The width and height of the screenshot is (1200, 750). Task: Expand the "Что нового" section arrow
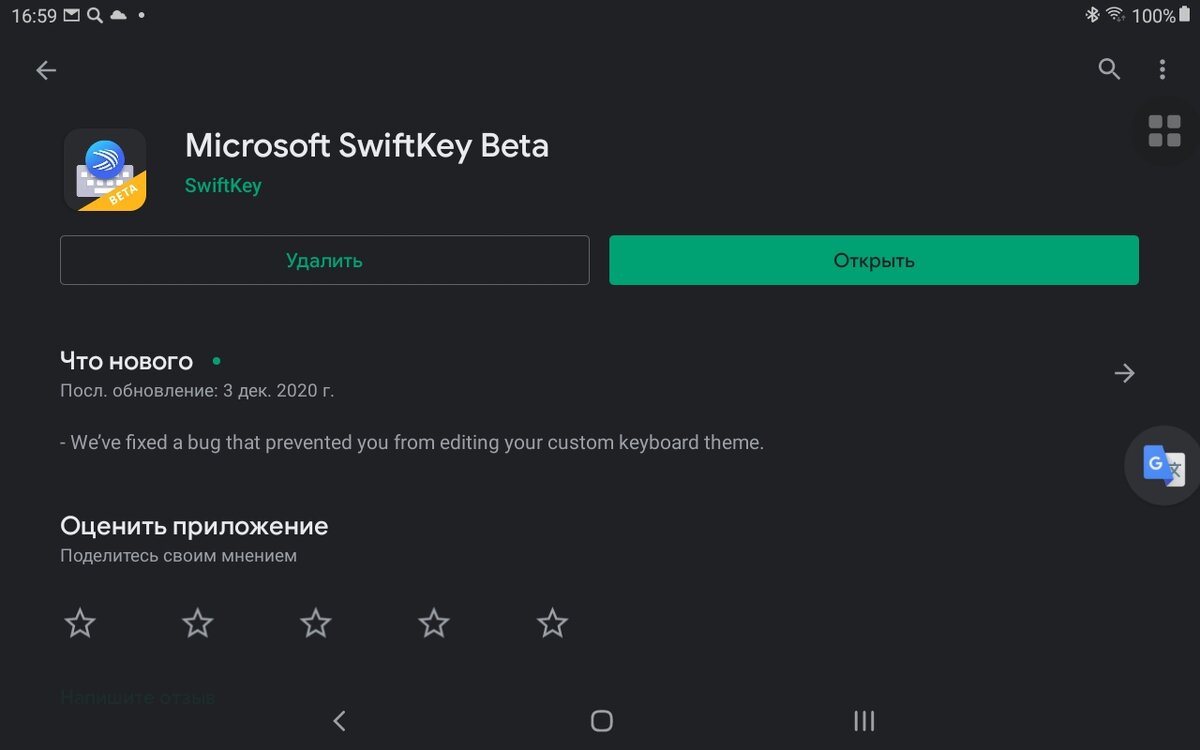[1124, 373]
